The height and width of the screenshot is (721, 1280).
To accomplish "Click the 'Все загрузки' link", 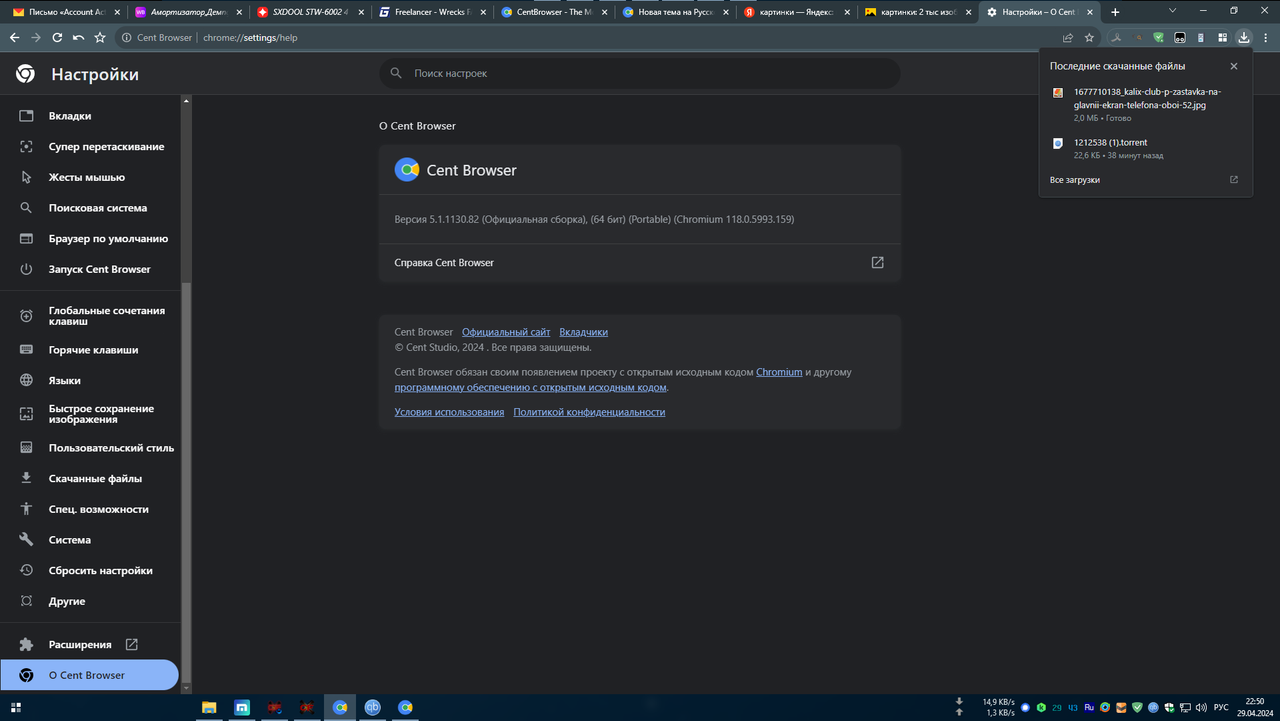I will click(1074, 180).
